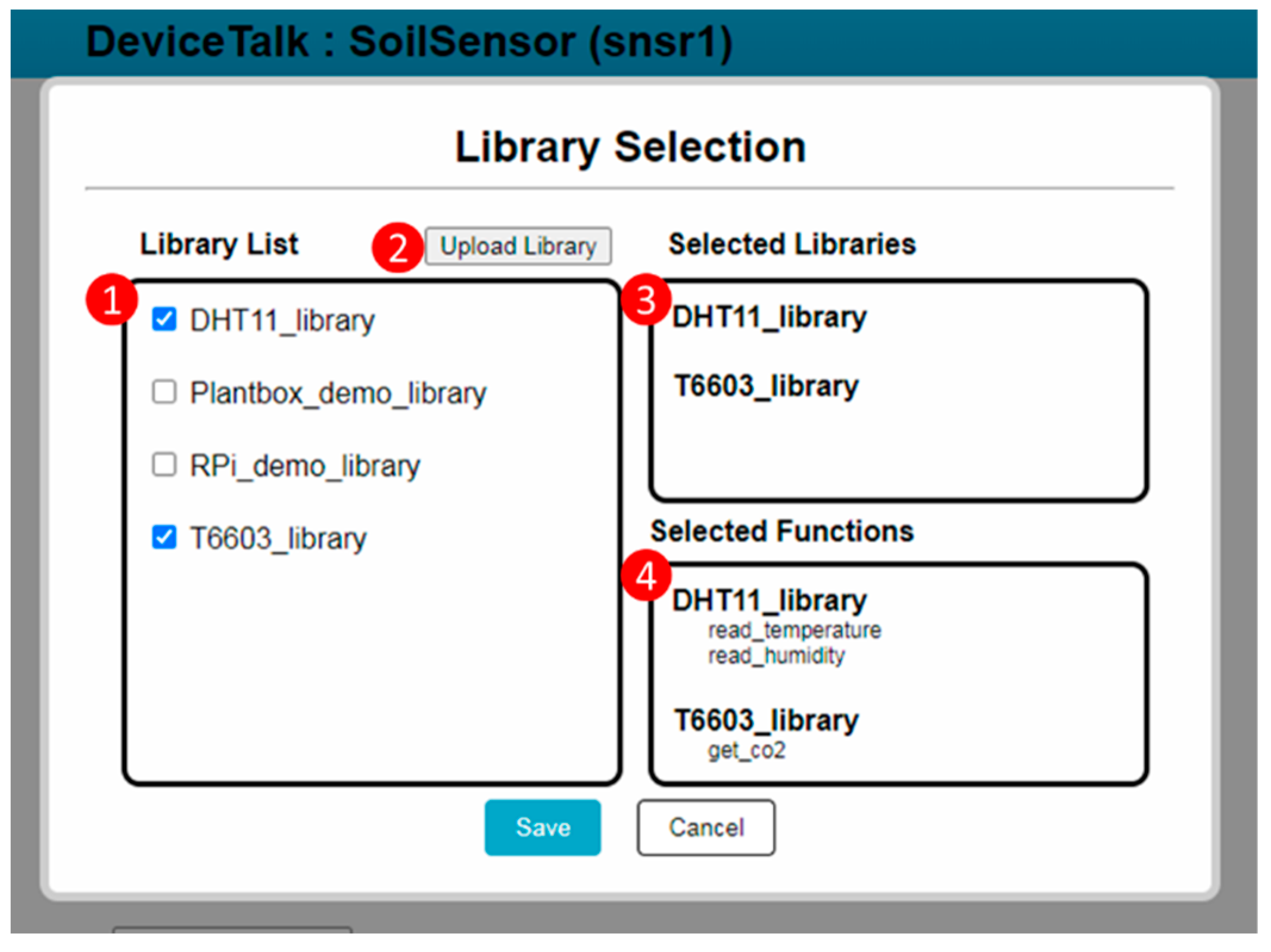Click read_temperature function entry
Viewport: 1271px width, 952px height.
tap(794, 630)
